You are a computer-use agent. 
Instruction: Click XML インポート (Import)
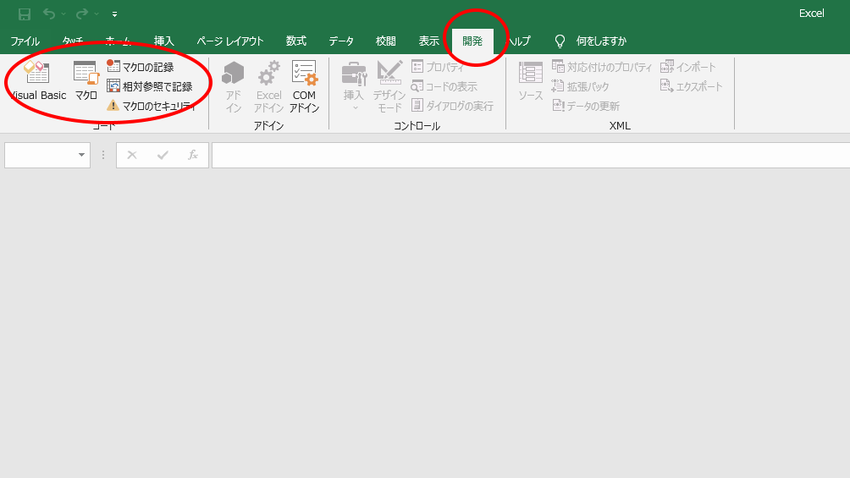(x=688, y=67)
